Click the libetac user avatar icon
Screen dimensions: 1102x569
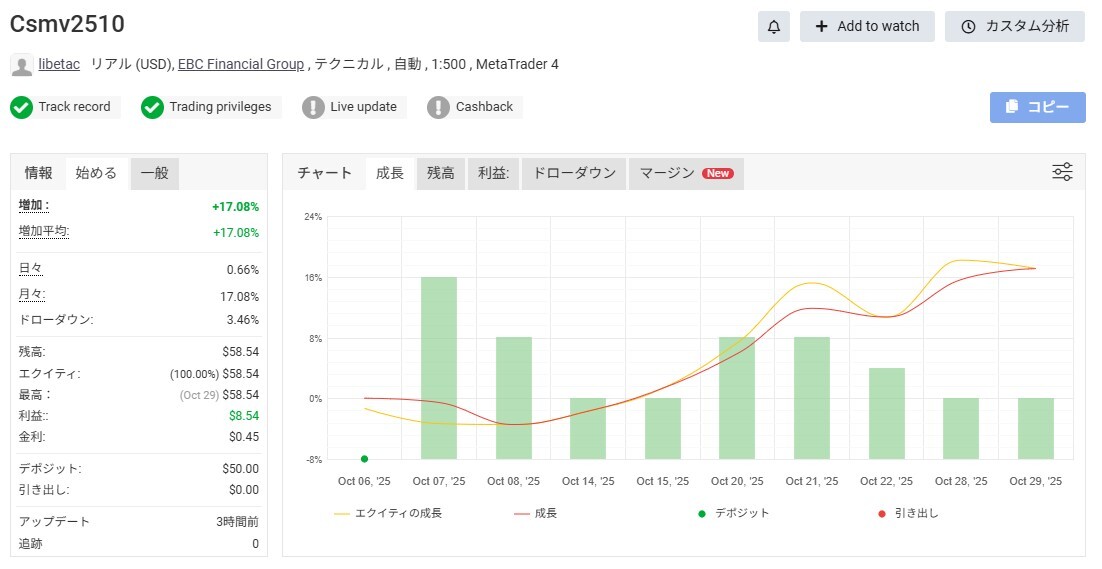21,65
